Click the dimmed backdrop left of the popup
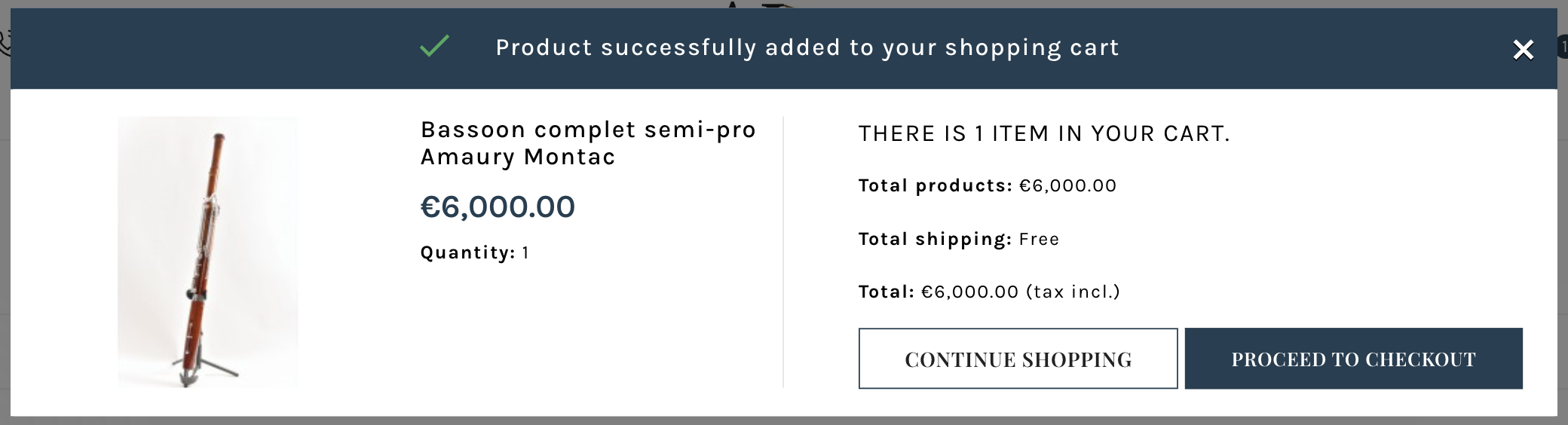1568x425 pixels. (5, 226)
